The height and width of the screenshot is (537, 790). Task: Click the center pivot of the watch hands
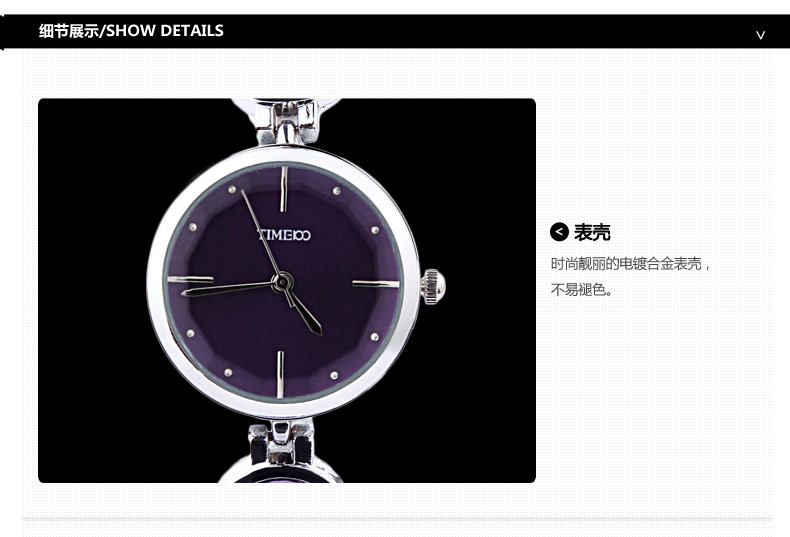pos(283,283)
